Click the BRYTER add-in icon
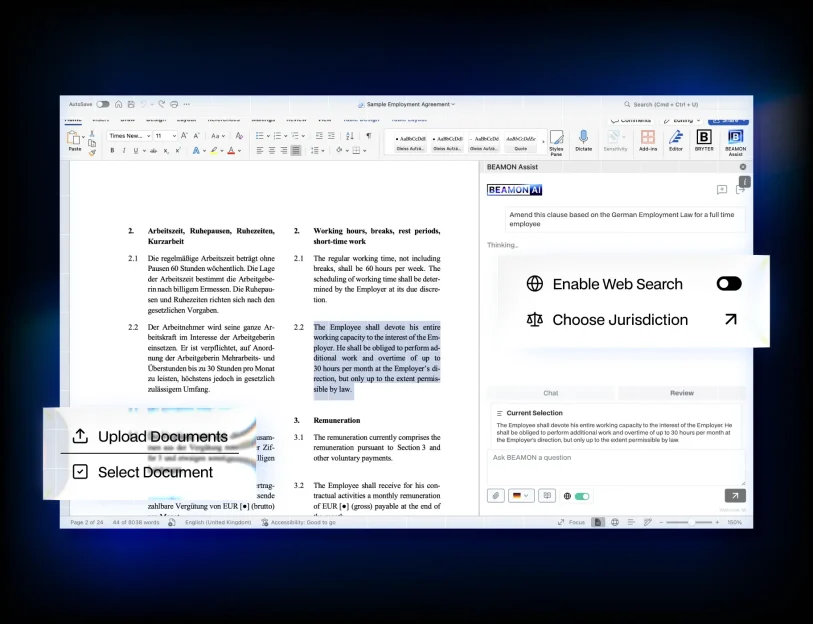813x624 pixels. (704, 141)
